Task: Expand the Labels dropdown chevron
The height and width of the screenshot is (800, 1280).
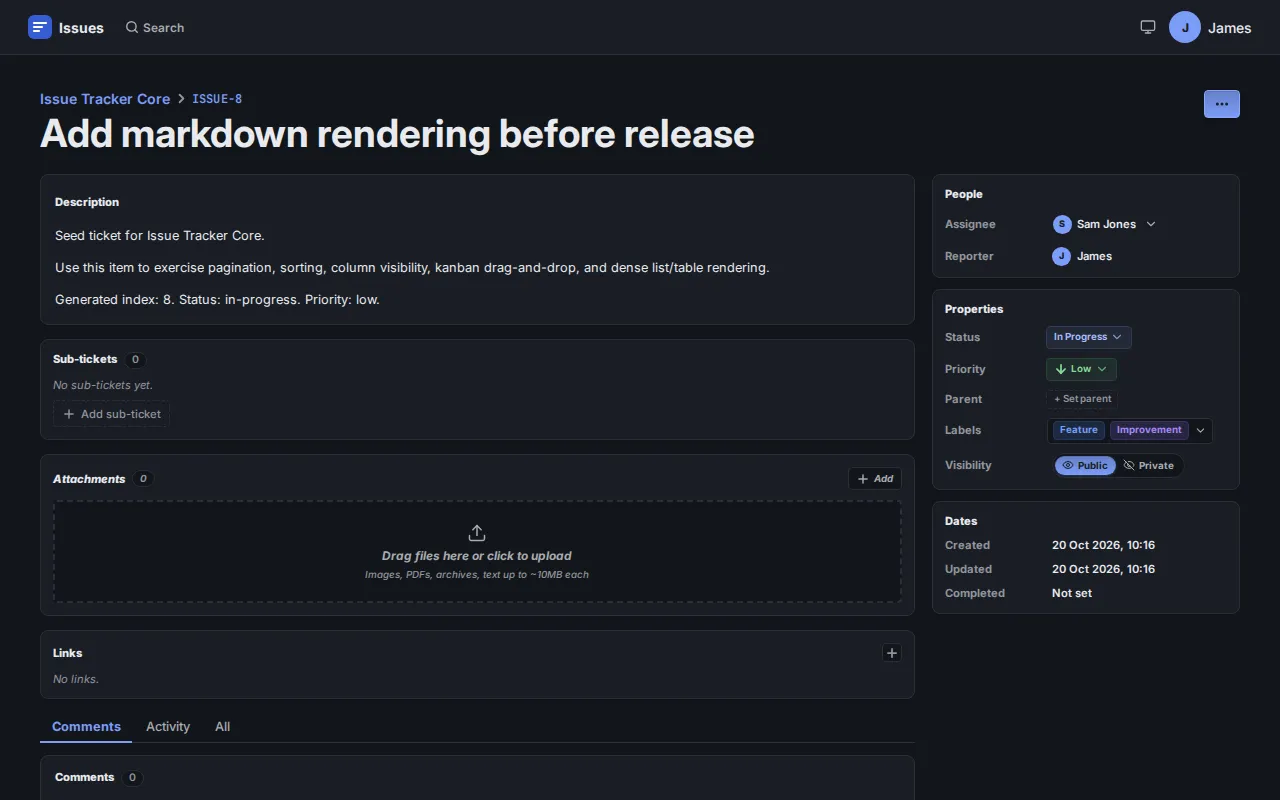Action: pyautogui.click(x=1201, y=430)
